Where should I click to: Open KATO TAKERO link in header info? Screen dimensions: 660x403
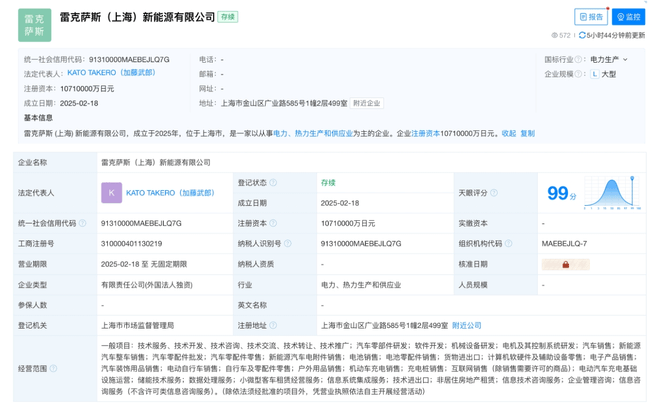(112, 73)
